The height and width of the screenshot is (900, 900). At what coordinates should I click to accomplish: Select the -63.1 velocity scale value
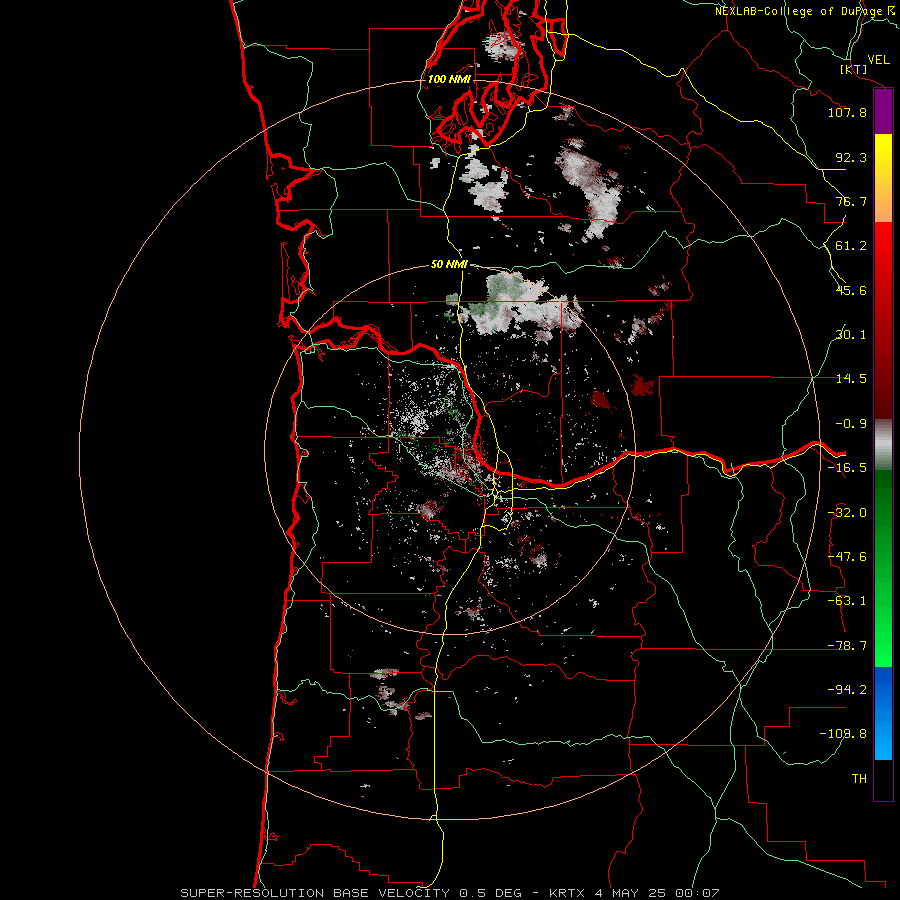tap(847, 601)
